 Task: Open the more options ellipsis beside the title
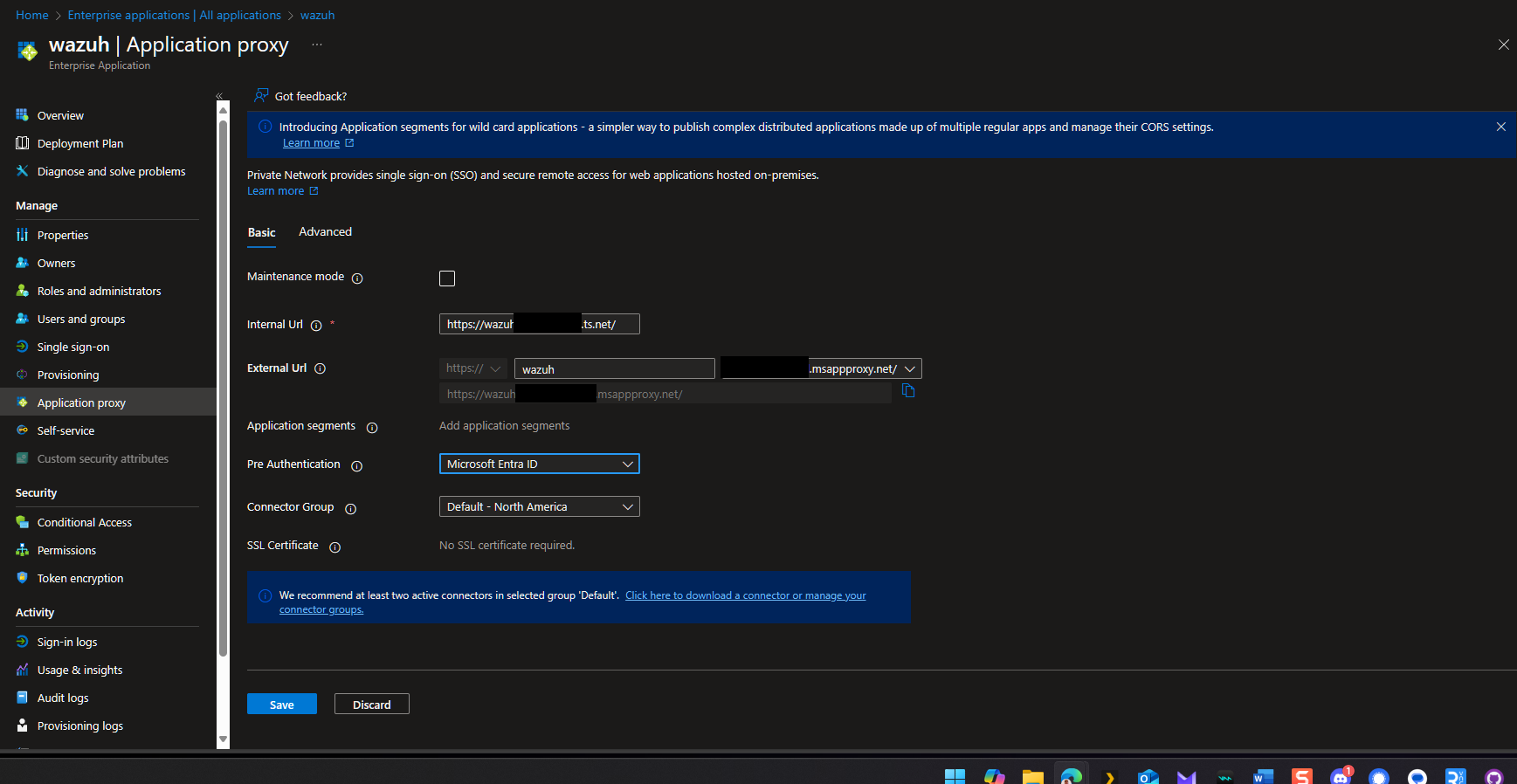[x=316, y=45]
